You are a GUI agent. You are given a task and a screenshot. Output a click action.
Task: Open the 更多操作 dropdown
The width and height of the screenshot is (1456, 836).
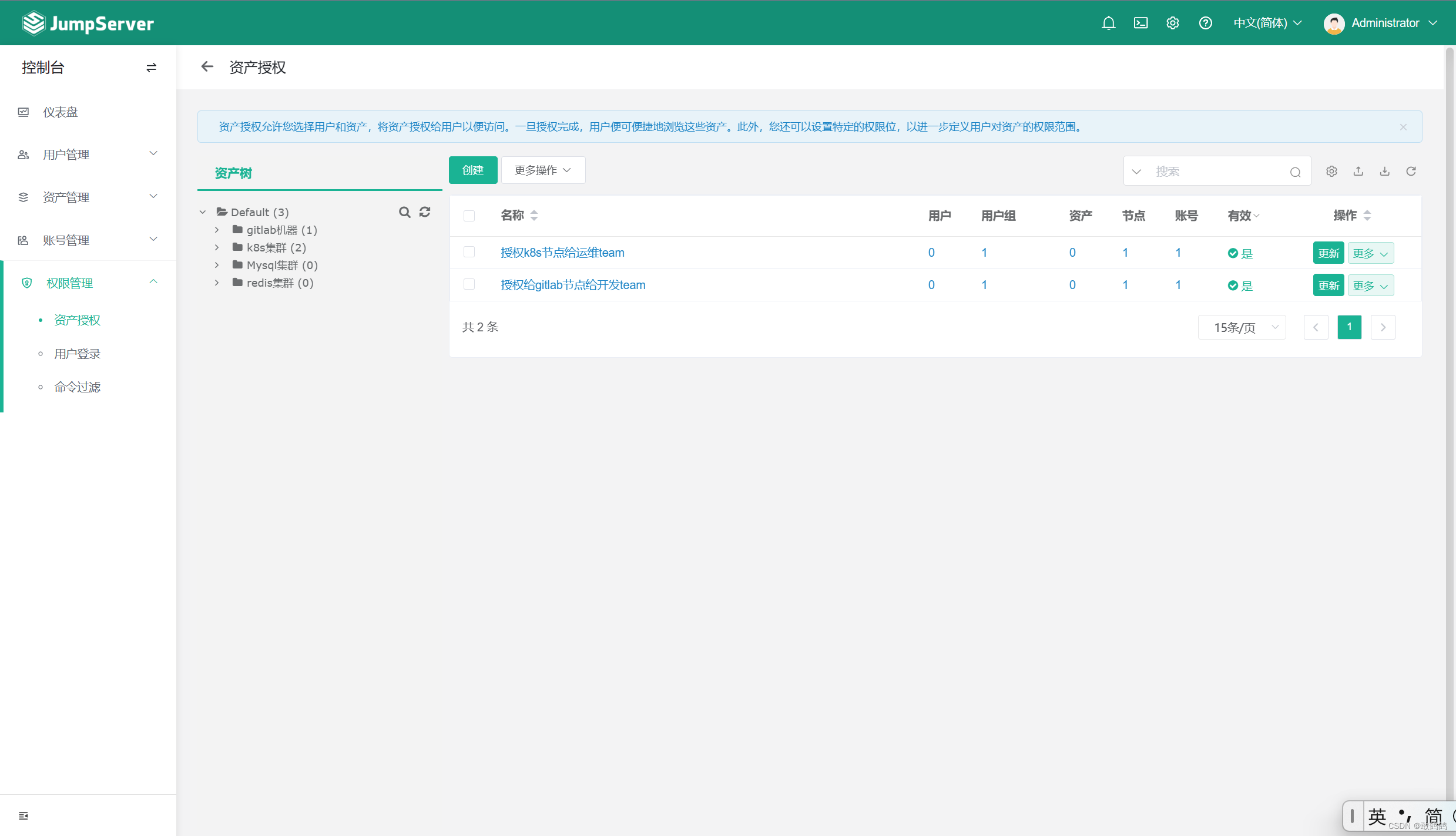coord(542,170)
